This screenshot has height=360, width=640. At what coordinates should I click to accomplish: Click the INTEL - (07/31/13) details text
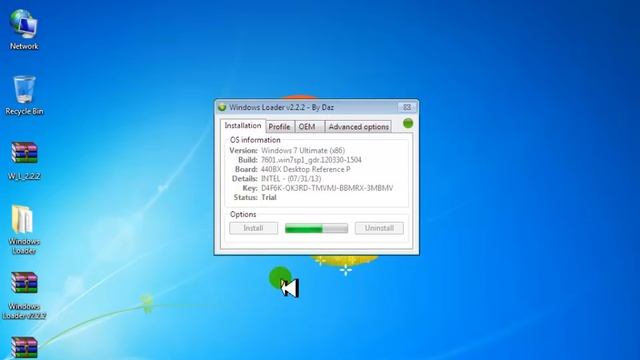291,179
